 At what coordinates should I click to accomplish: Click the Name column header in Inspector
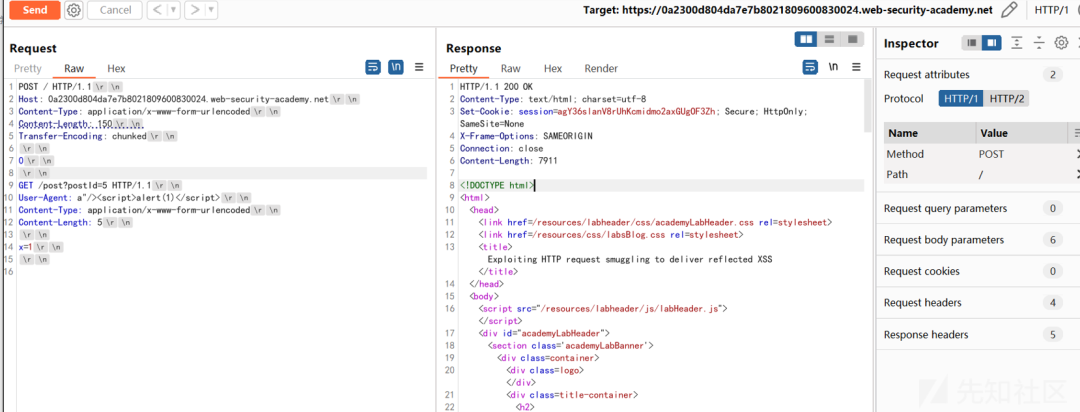930,133
